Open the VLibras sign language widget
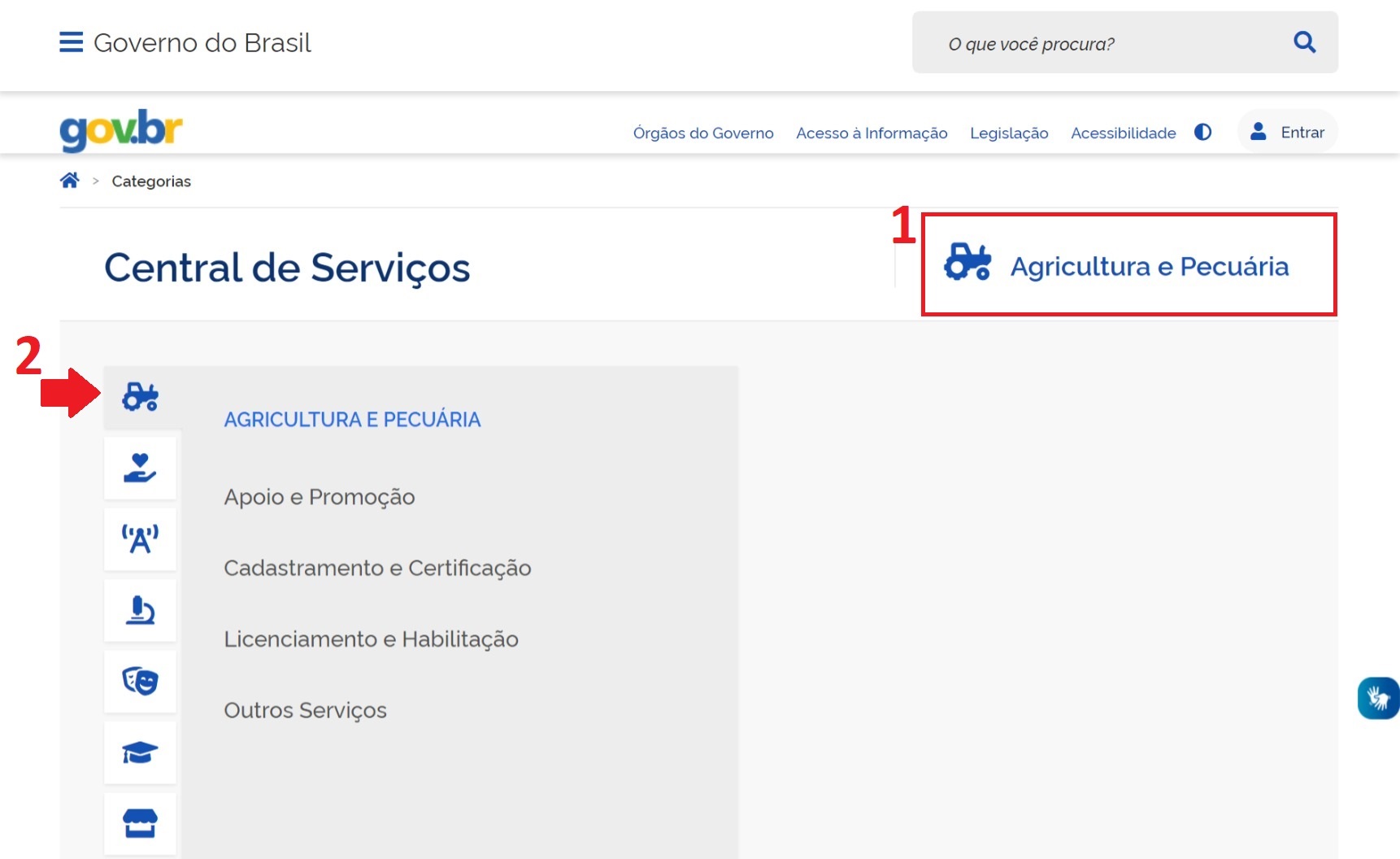The image size is (1400, 859). pos(1379,698)
